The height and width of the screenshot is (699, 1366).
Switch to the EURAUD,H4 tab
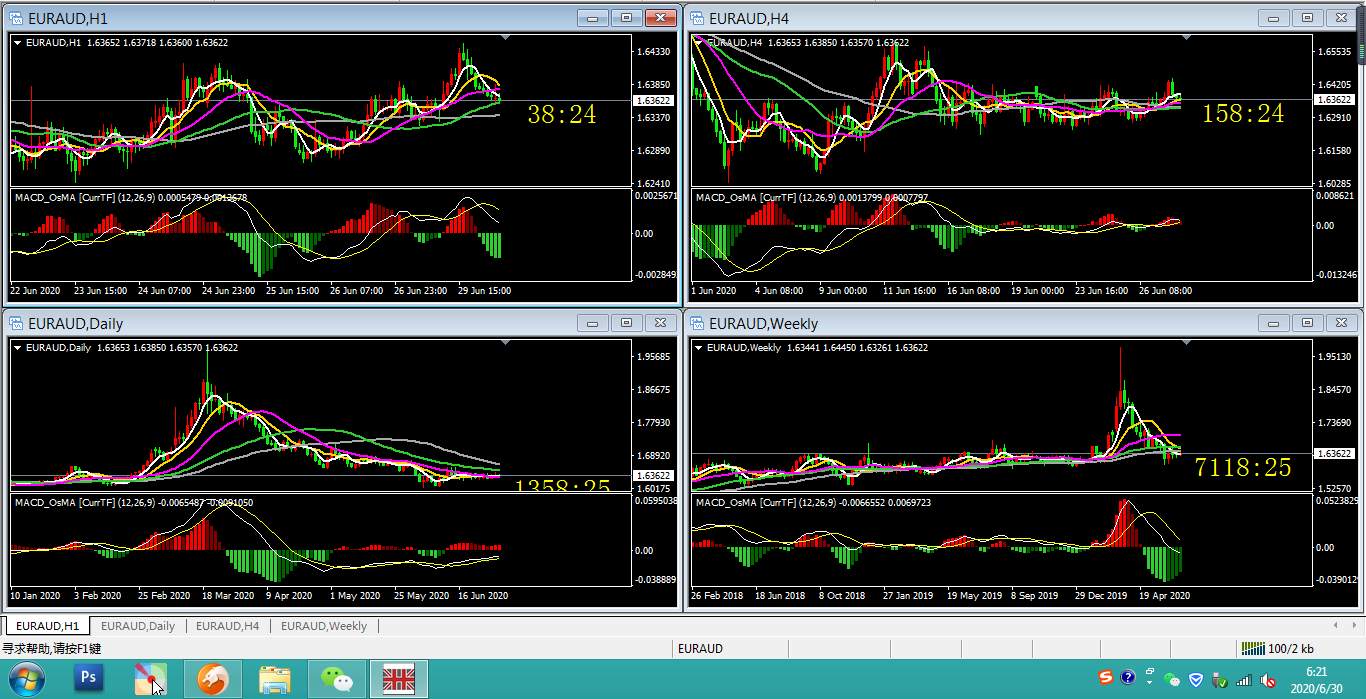(x=227, y=626)
